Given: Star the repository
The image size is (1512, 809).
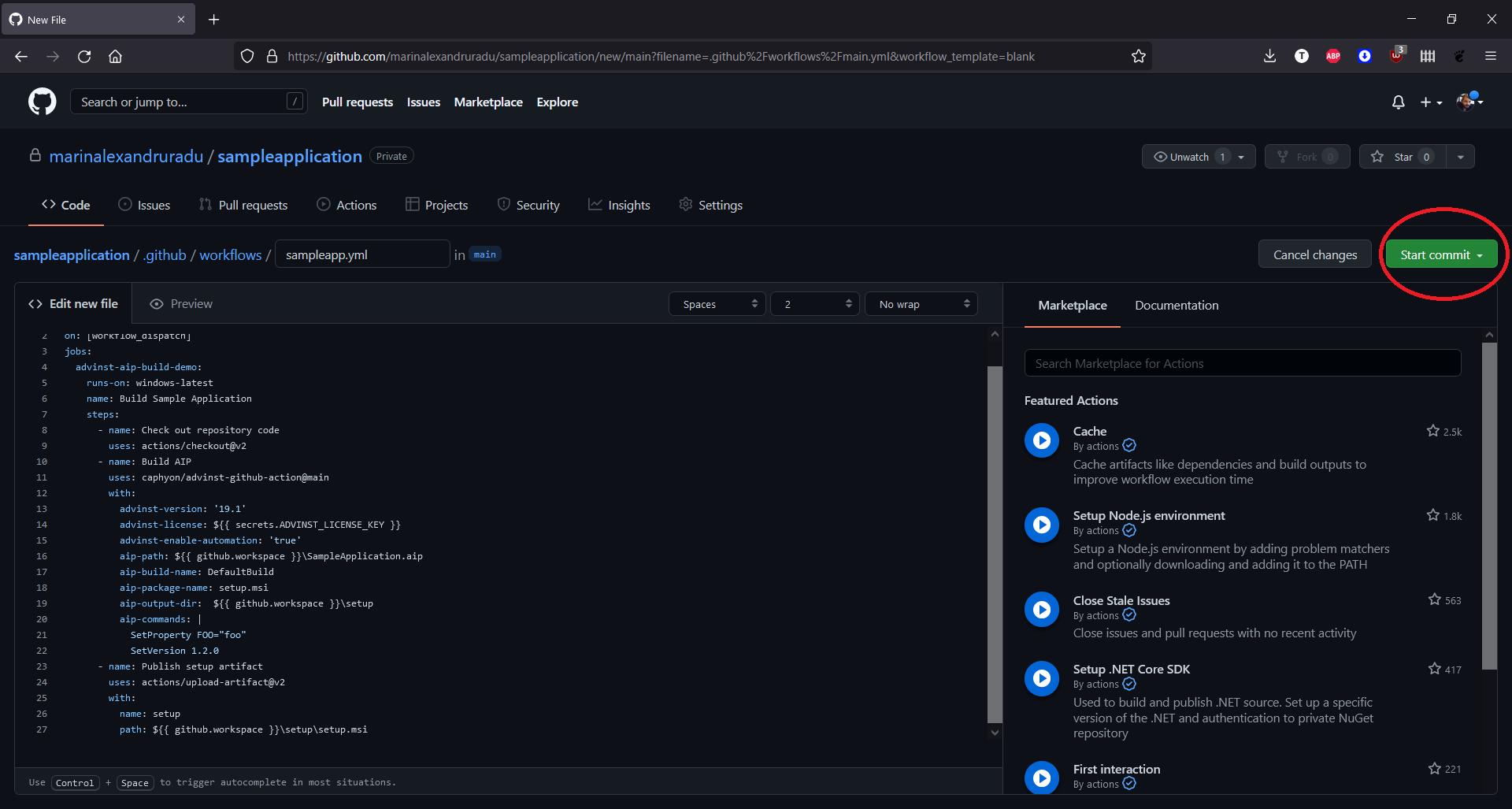Looking at the screenshot, I should click(x=1403, y=157).
